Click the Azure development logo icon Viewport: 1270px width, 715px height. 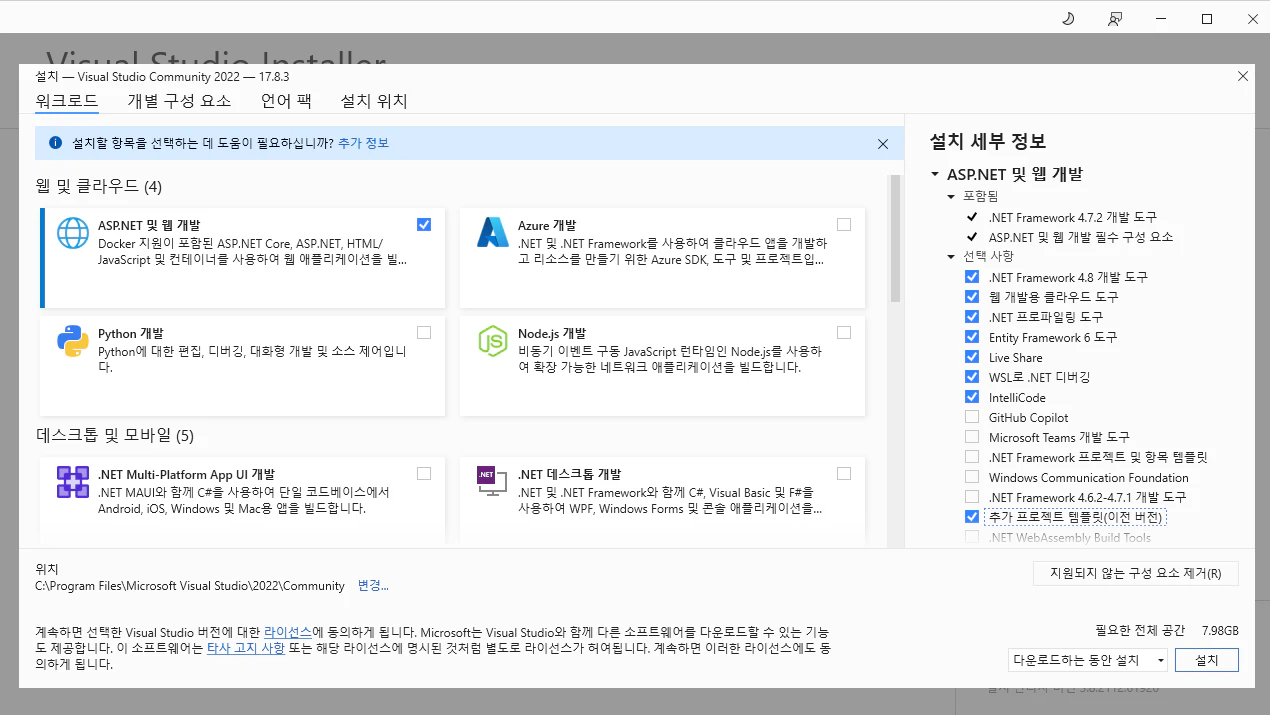493,233
